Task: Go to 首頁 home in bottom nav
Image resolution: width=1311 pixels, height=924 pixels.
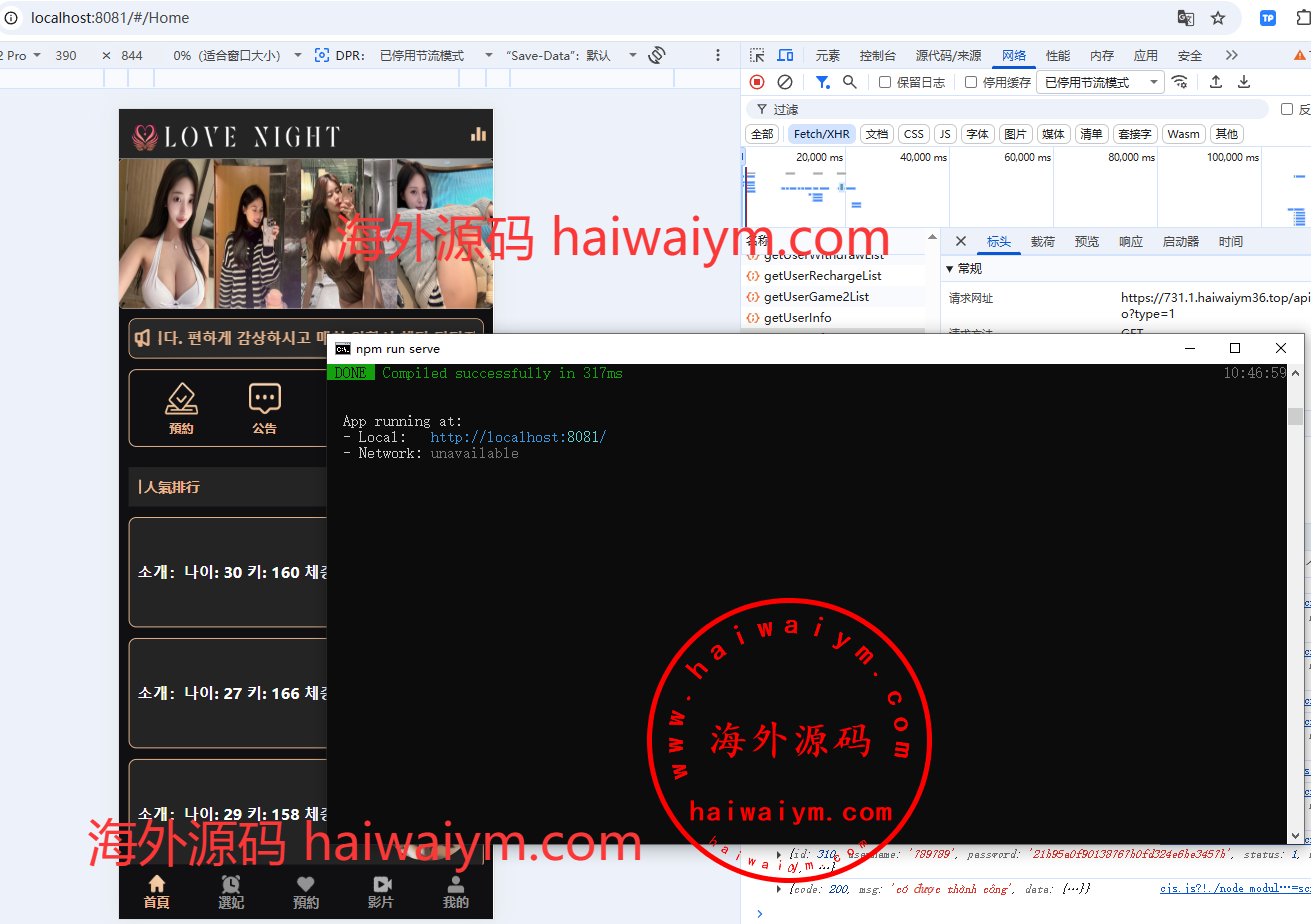Action: 157,892
